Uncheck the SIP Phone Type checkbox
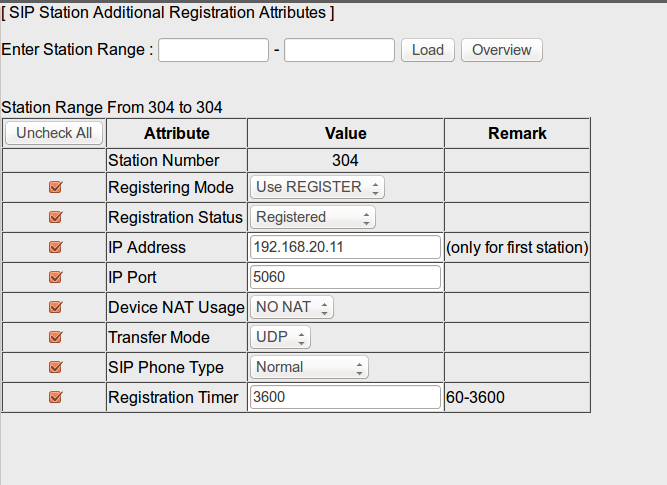This screenshot has height=485, width=667. click(x=55, y=367)
